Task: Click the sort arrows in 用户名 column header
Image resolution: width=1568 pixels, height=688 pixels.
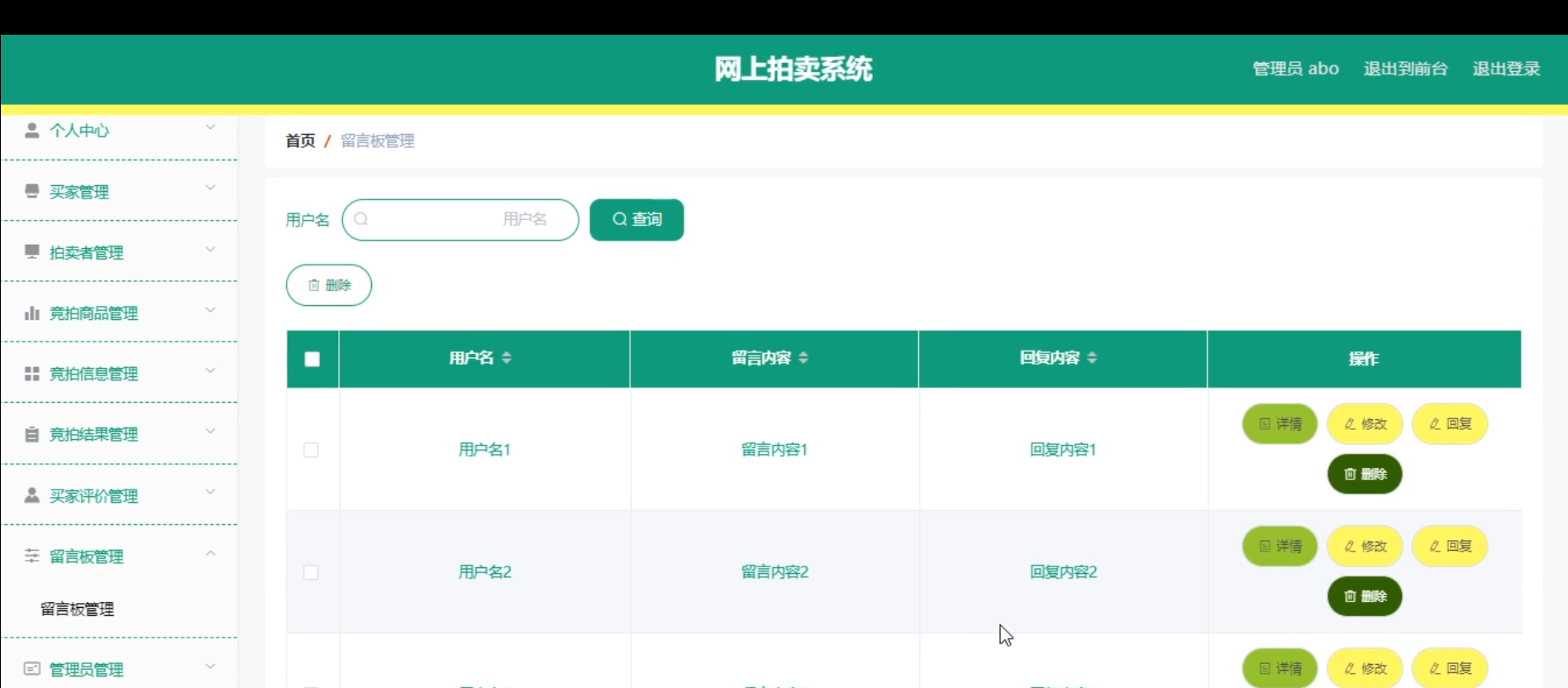Action: point(507,357)
